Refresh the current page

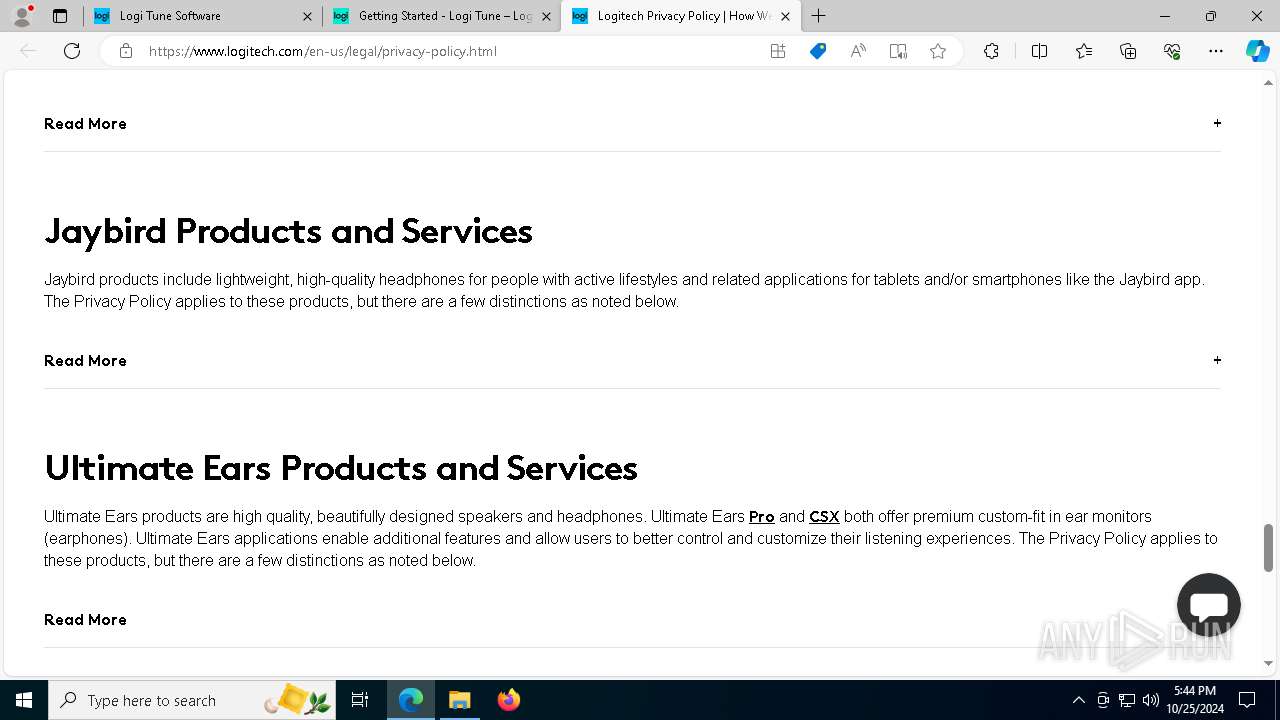72,51
